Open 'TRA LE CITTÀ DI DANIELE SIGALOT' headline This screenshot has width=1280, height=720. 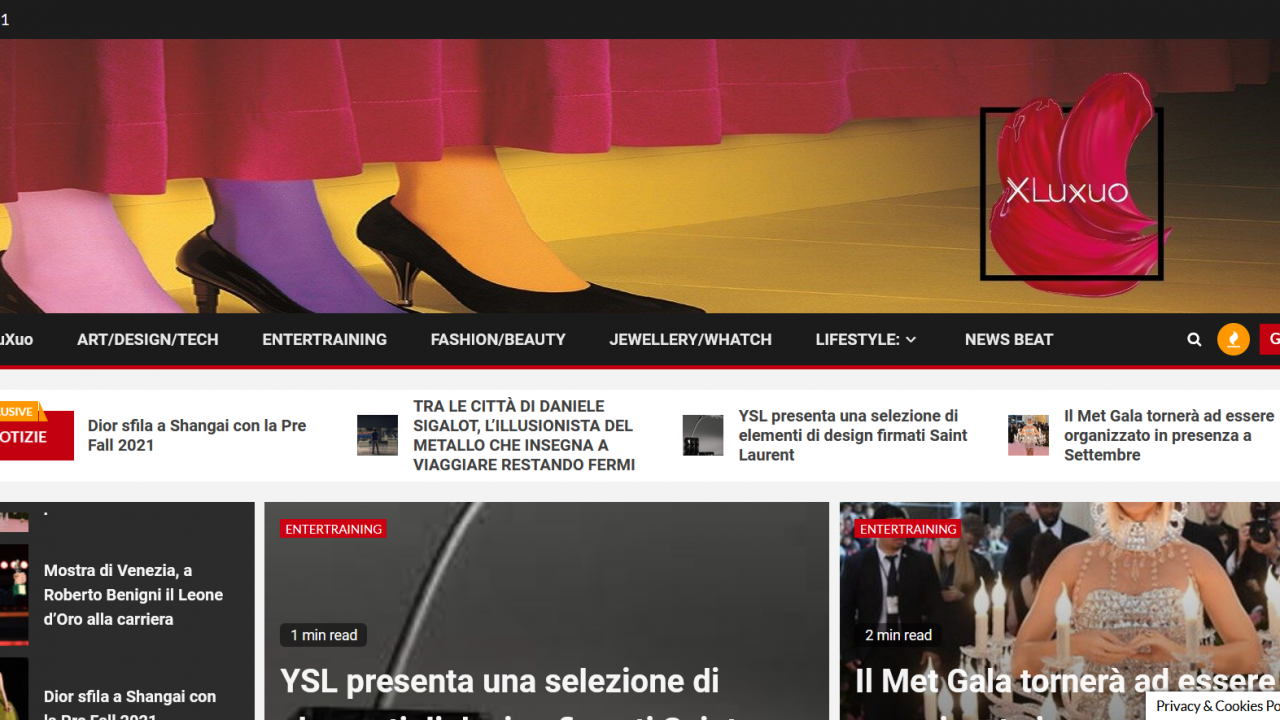point(524,435)
